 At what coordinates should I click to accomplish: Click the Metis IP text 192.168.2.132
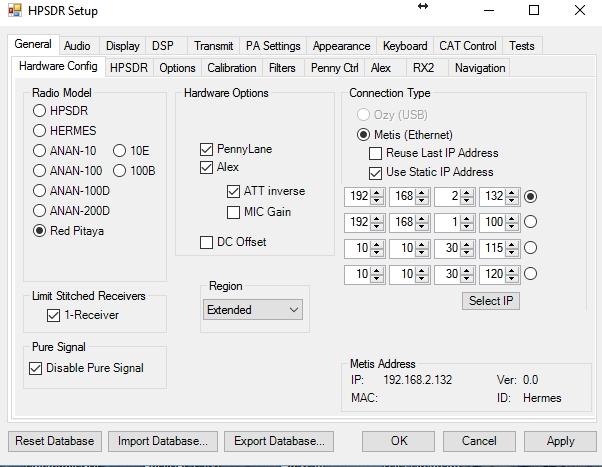[417, 380]
